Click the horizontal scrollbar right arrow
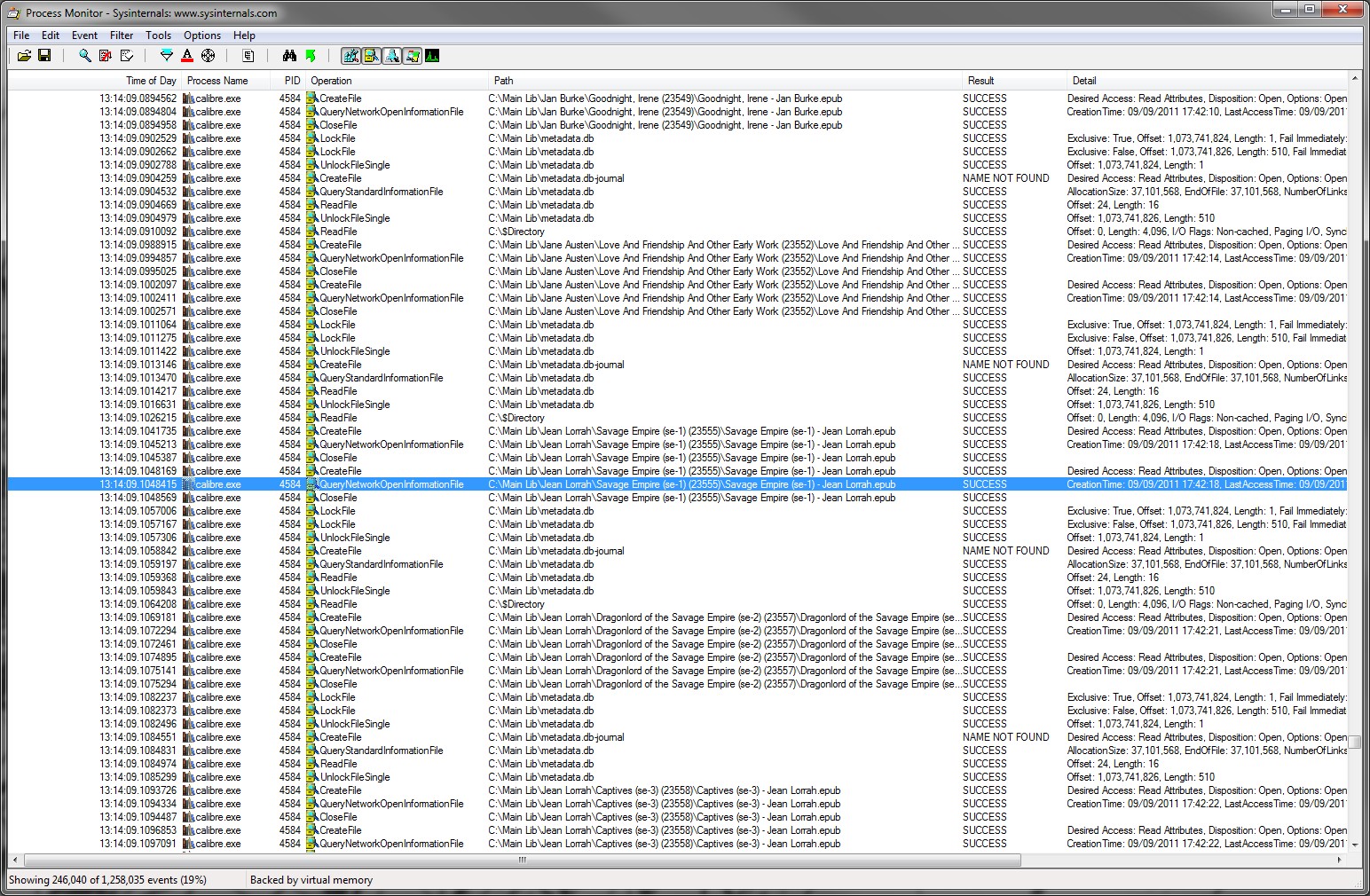The width and height of the screenshot is (1370, 896). 1340,860
